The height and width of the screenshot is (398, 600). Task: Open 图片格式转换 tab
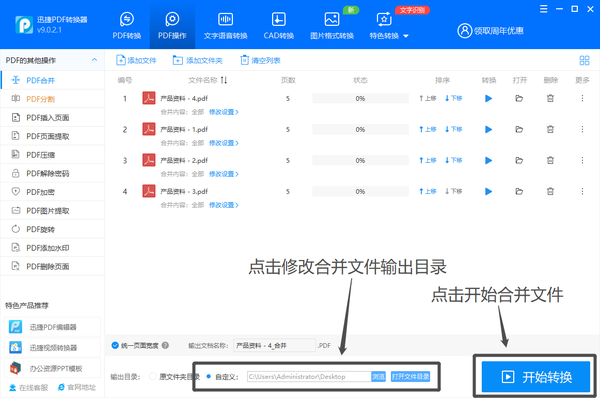tap(332, 26)
